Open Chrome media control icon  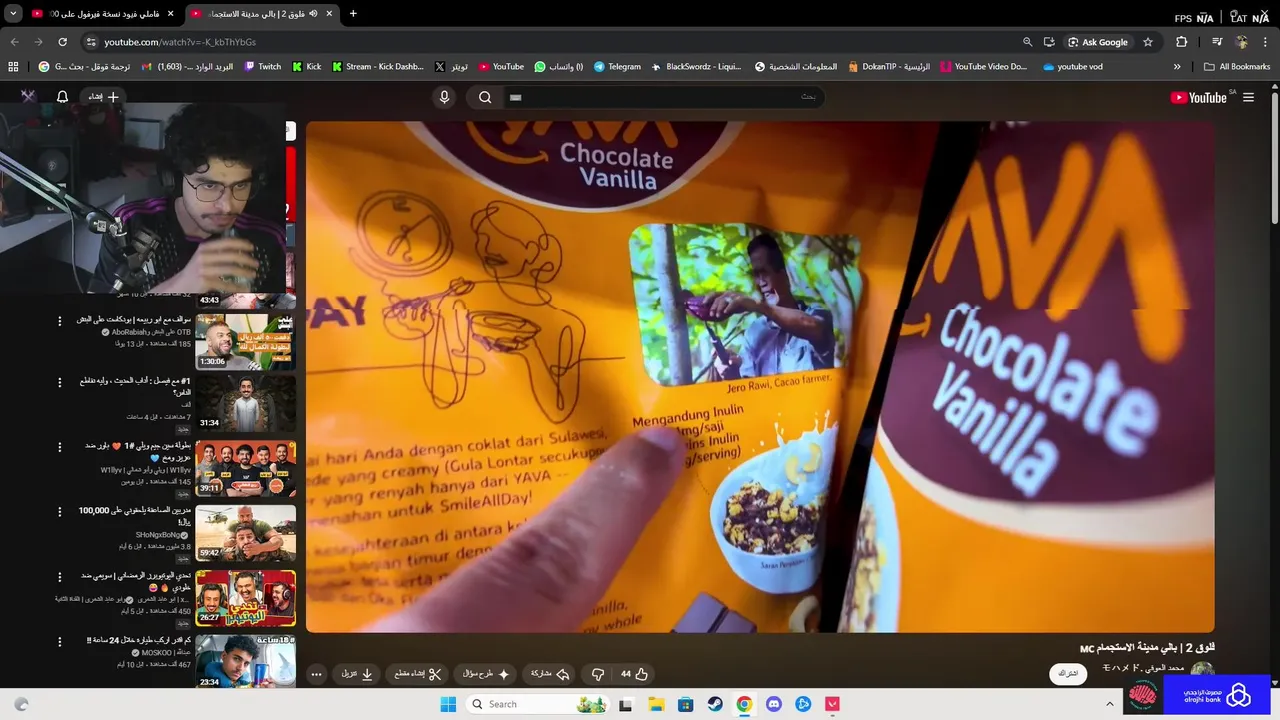(x=1217, y=42)
